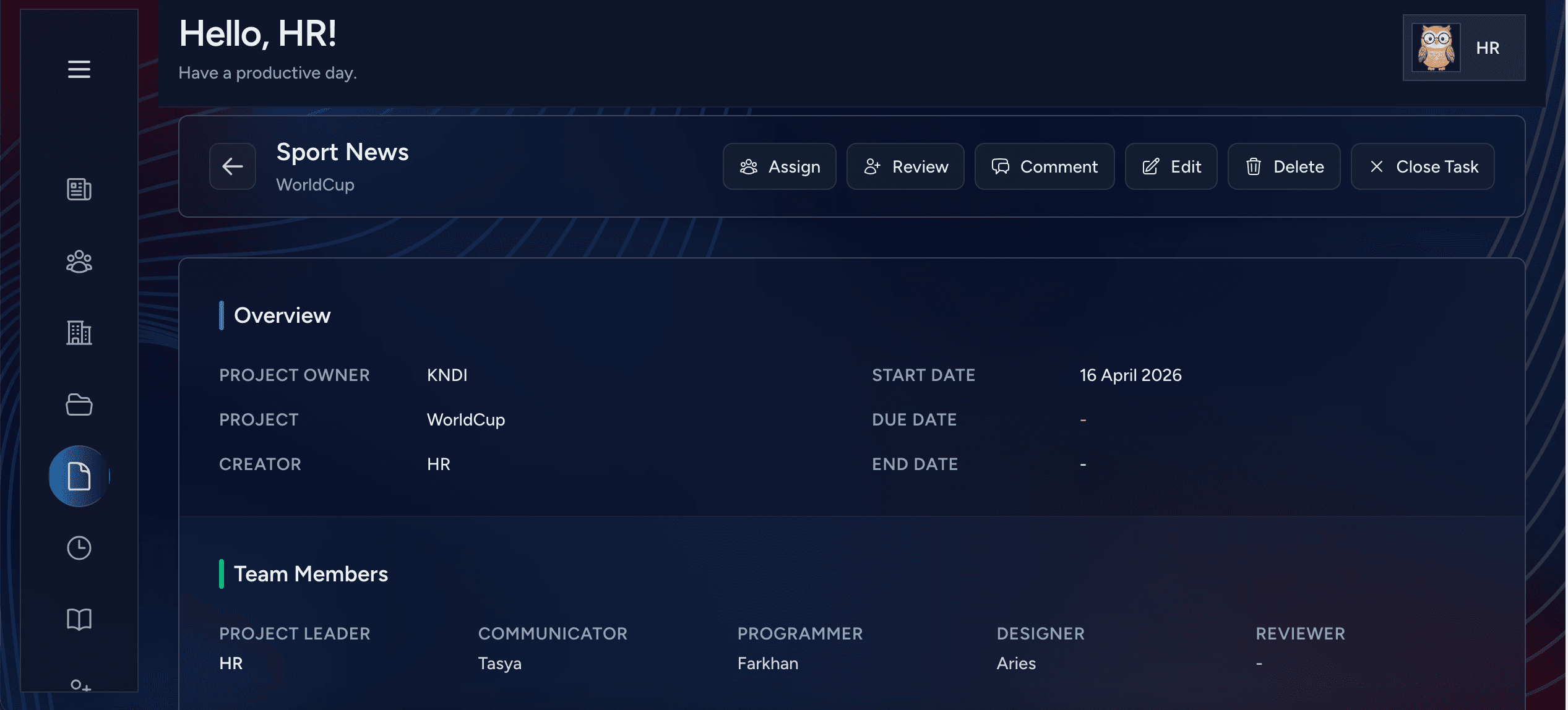Click designer name Aries

(1016, 663)
